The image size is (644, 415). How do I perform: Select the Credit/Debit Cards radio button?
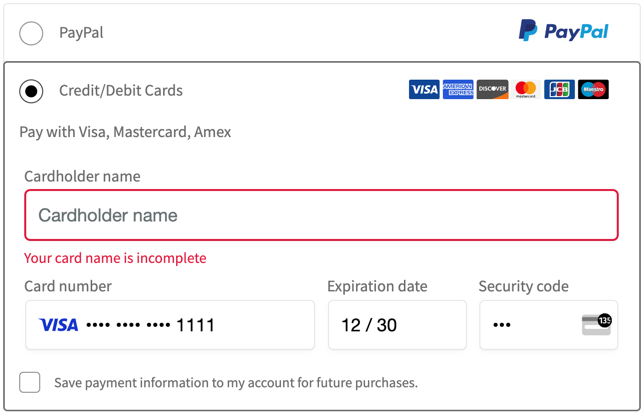click(31, 91)
